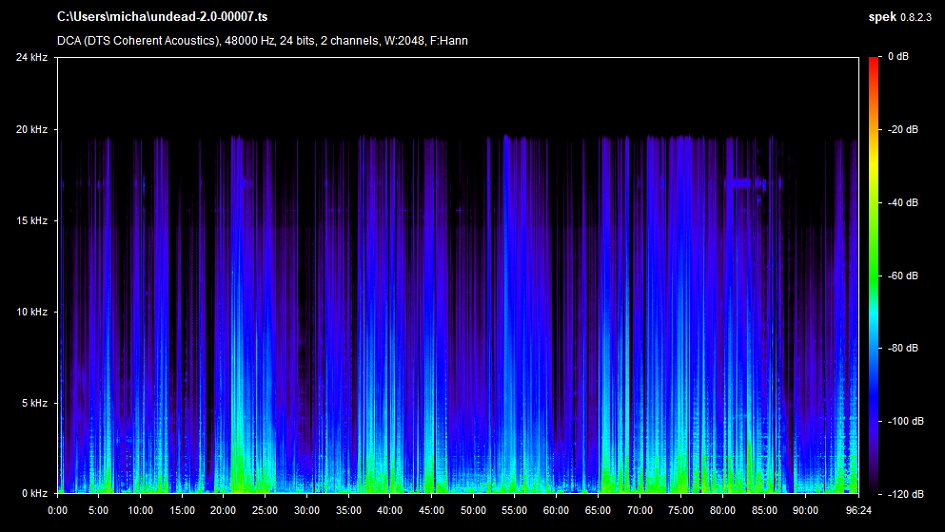Click the 0:00 time marker
Viewport: 945px width, 532px height.
pyautogui.click(x=58, y=509)
